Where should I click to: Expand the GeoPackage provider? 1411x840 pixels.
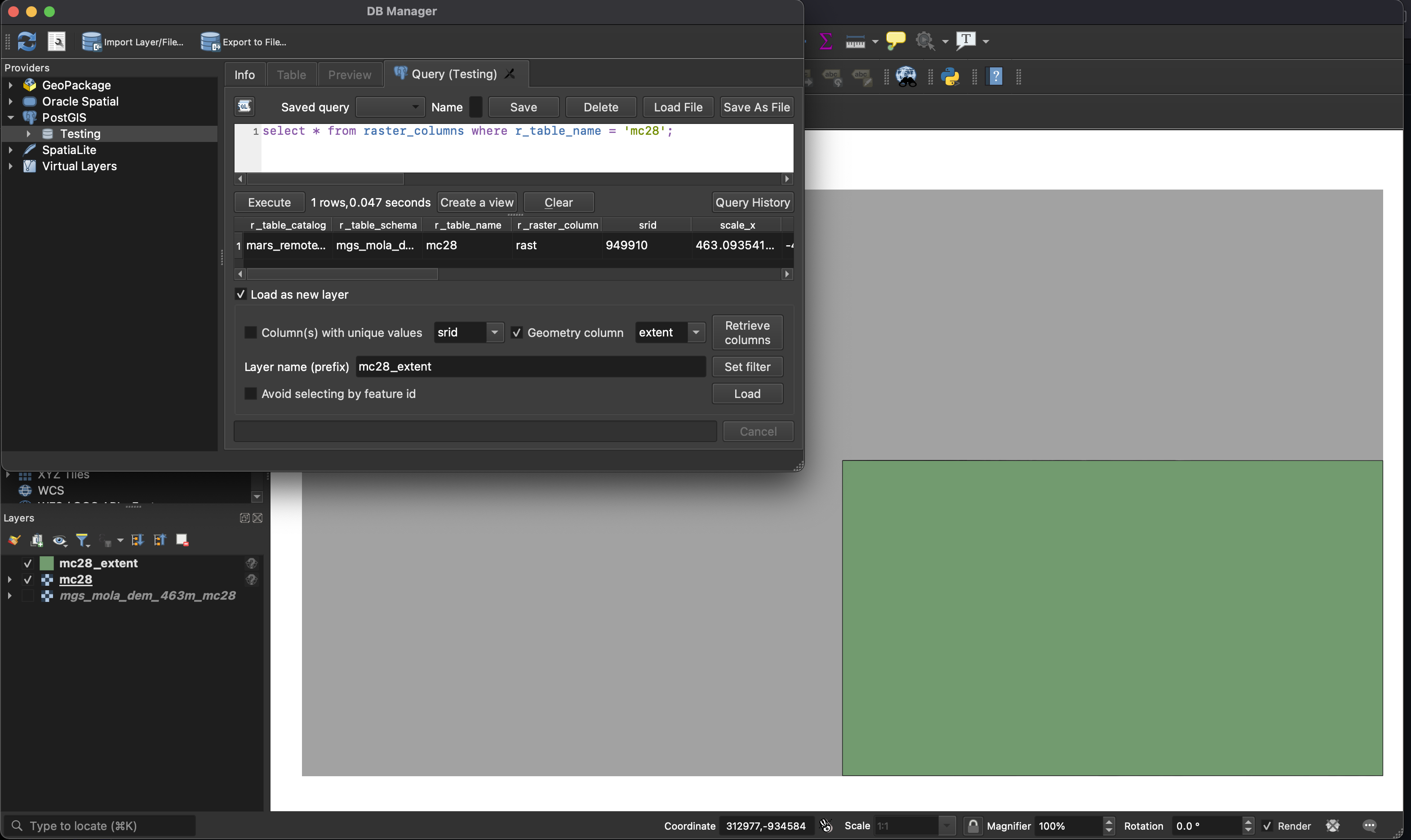coord(10,85)
